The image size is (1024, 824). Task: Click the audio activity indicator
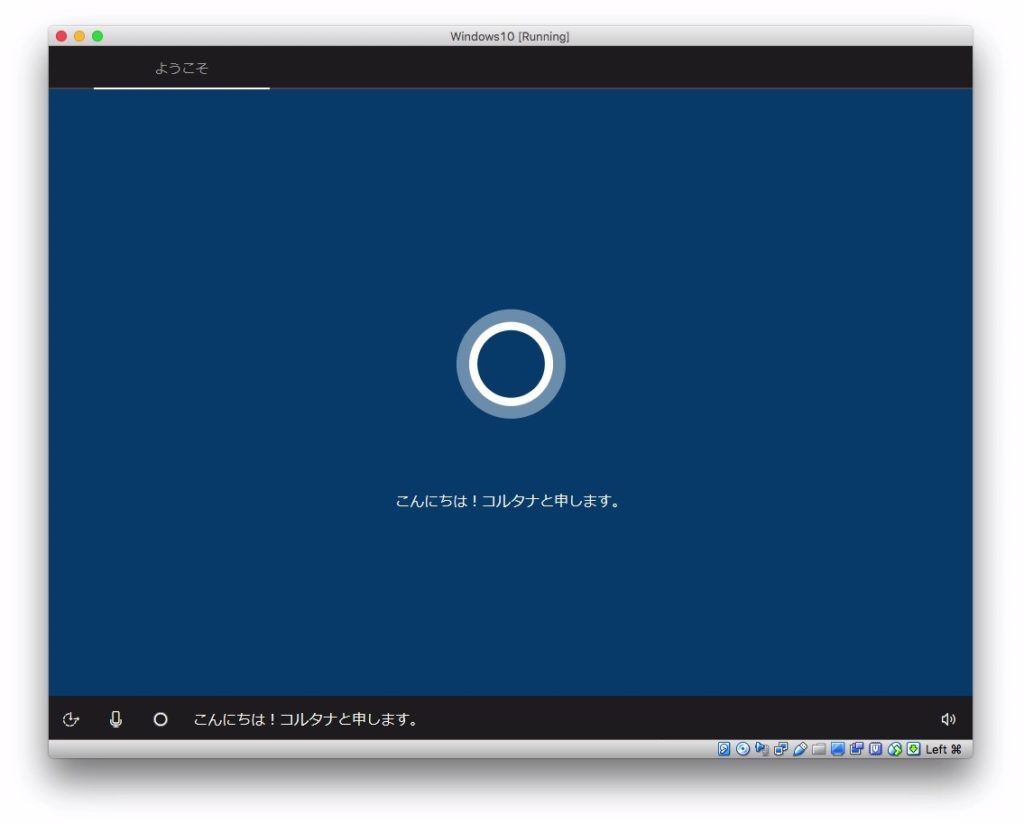761,749
